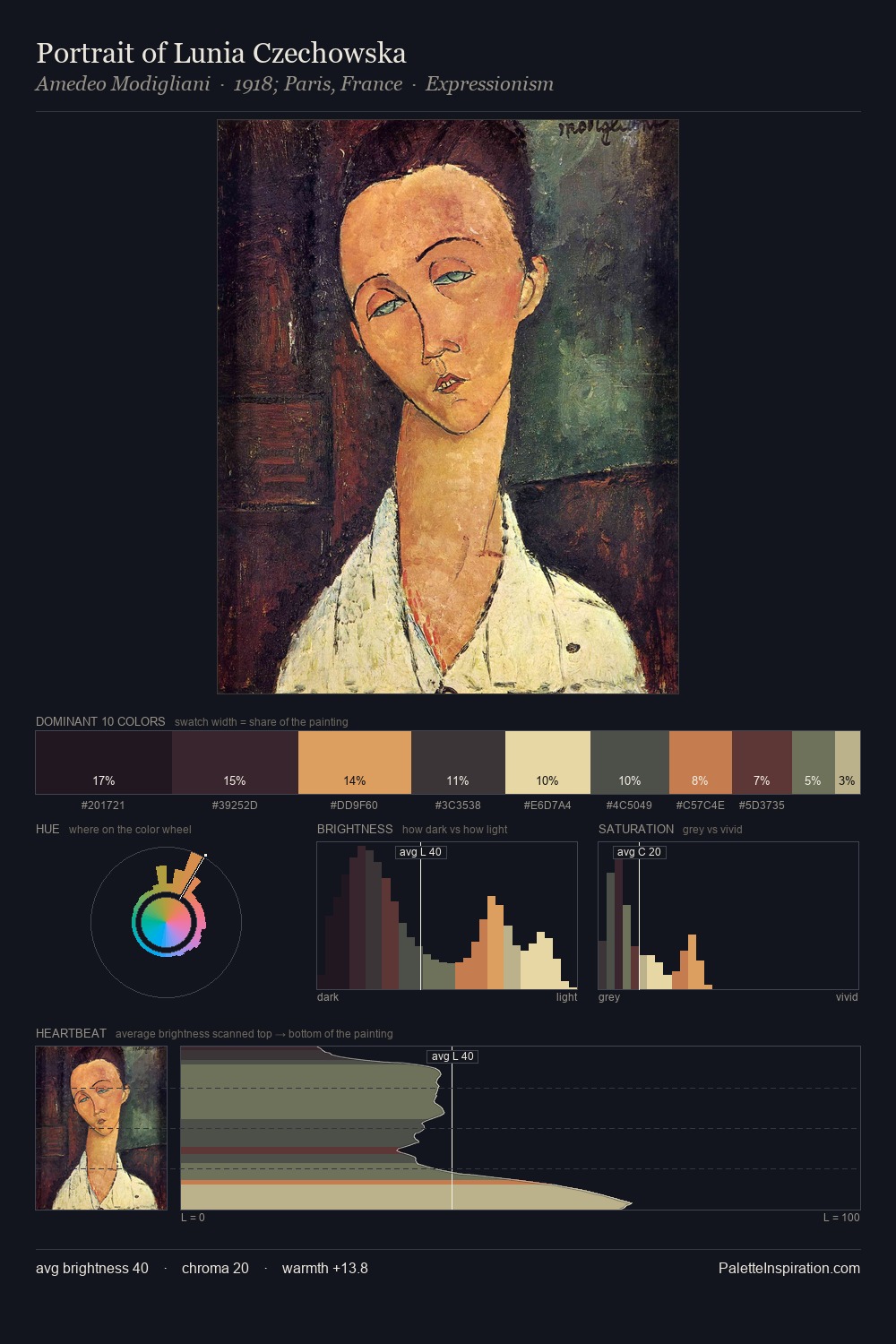This screenshot has width=896, height=1344.
Task: Click 'swatch width = share of the painting' caption
Action: [x=262, y=722]
